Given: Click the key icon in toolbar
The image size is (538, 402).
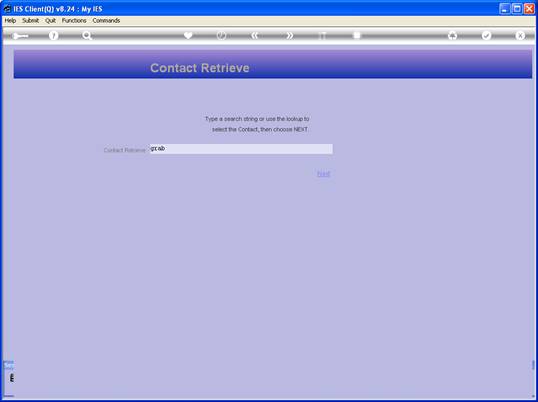Looking at the screenshot, I should [x=20, y=36].
